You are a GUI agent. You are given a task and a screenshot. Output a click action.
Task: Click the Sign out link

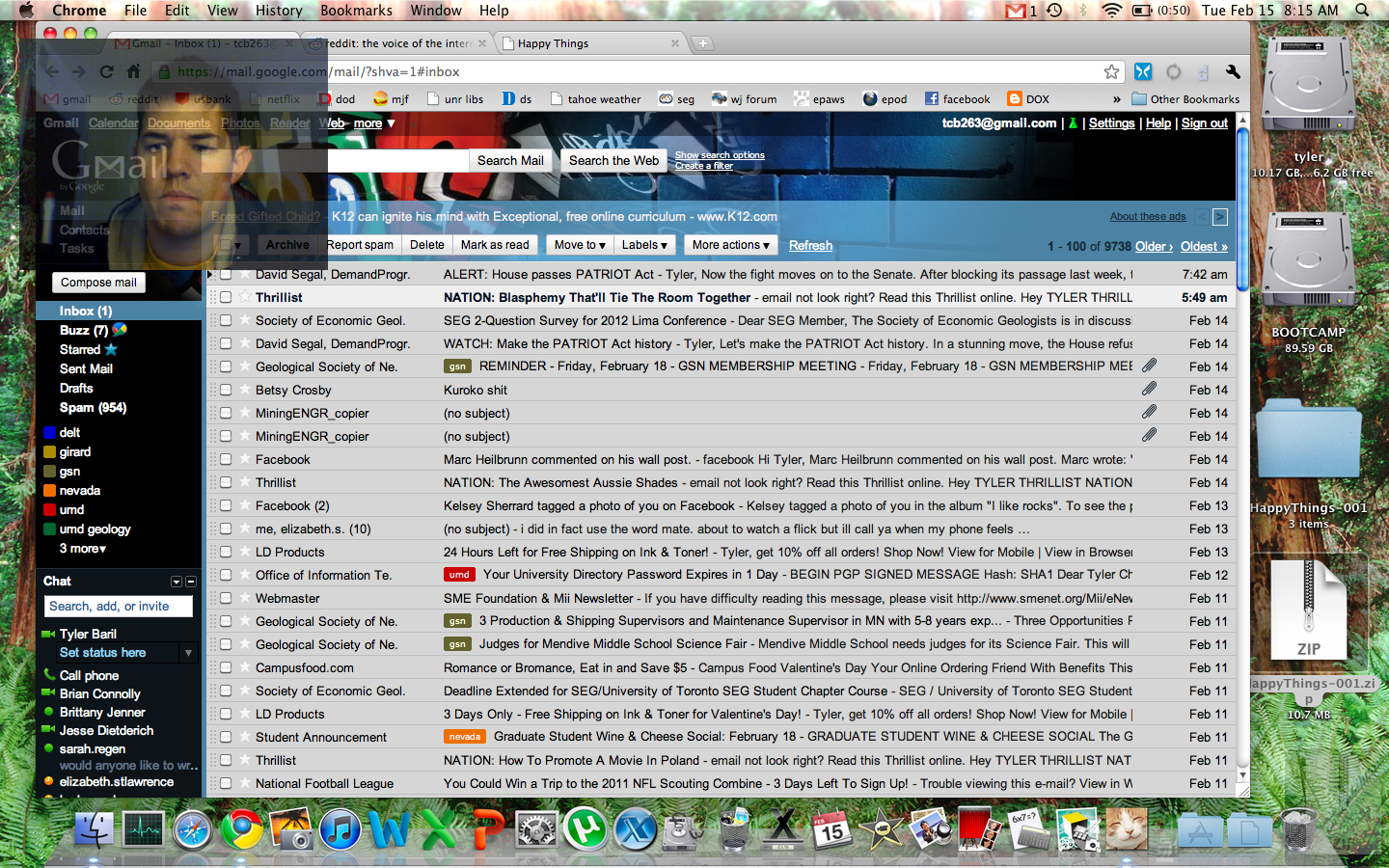1204,123
